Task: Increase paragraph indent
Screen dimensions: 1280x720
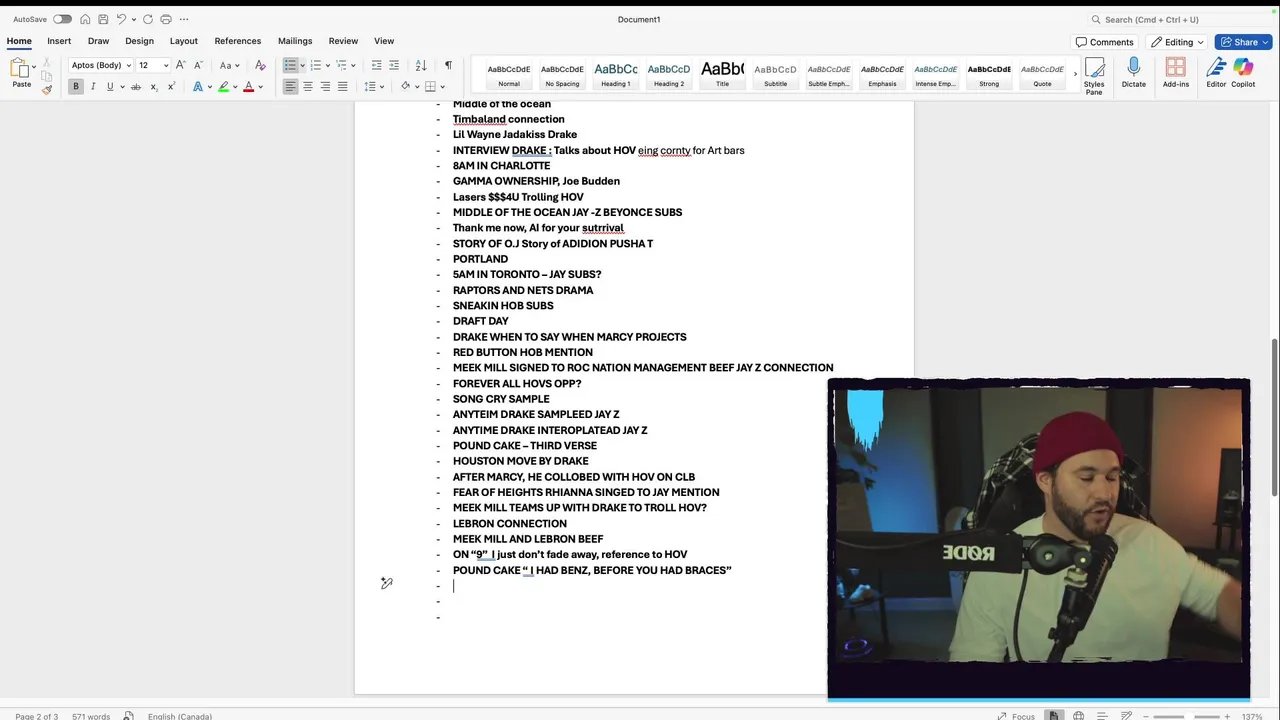Action: pos(394,65)
